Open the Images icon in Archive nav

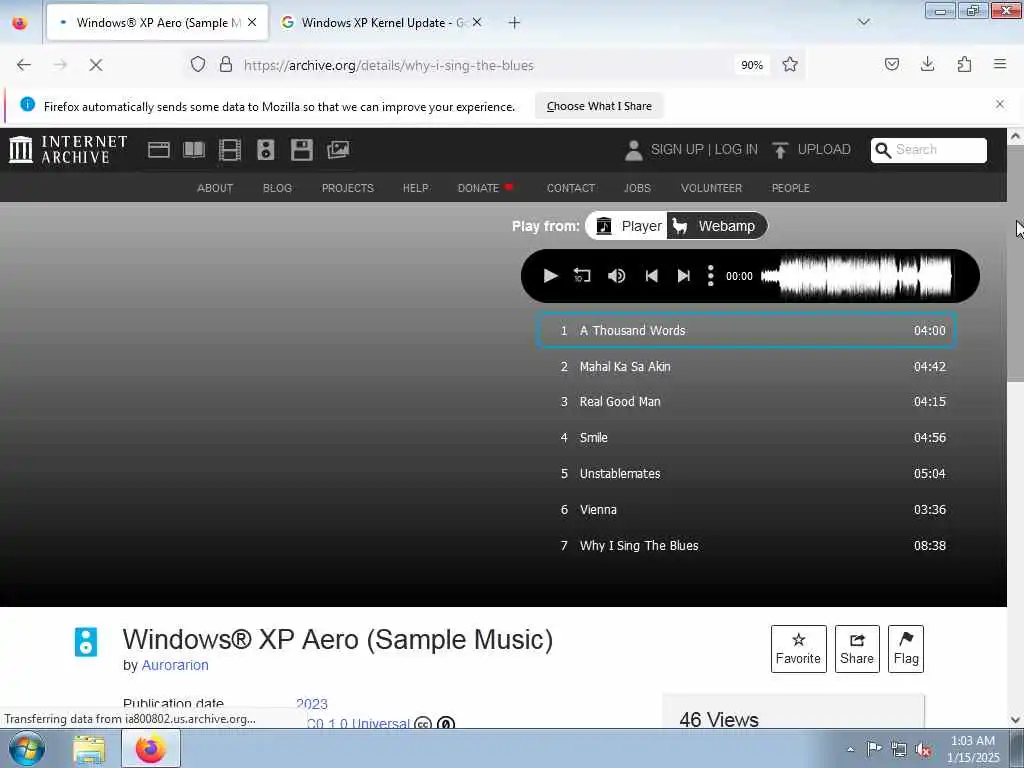(x=338, y=150)
